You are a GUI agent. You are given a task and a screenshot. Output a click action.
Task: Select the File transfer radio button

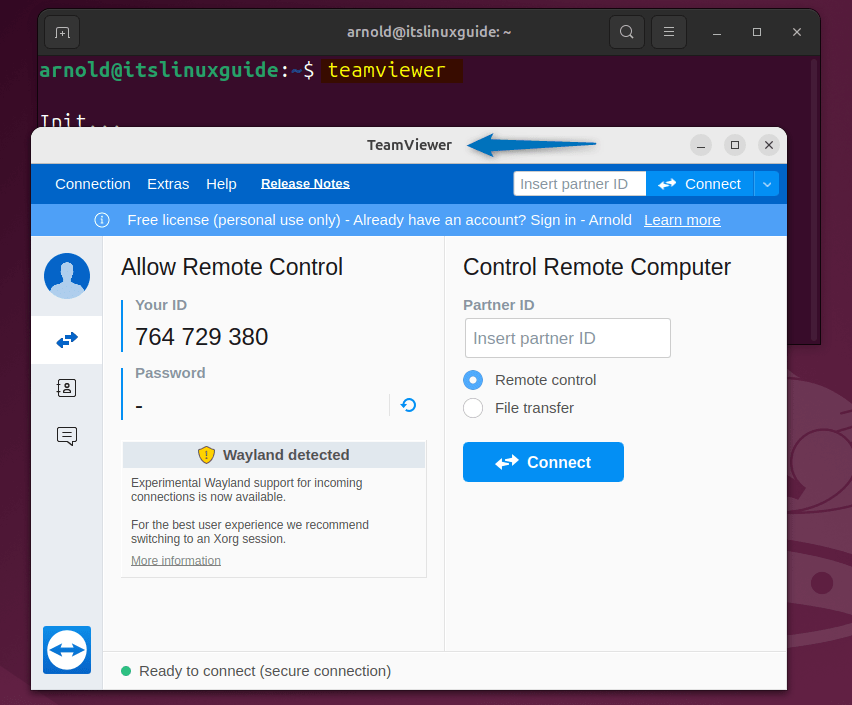(x=472, y=408)
